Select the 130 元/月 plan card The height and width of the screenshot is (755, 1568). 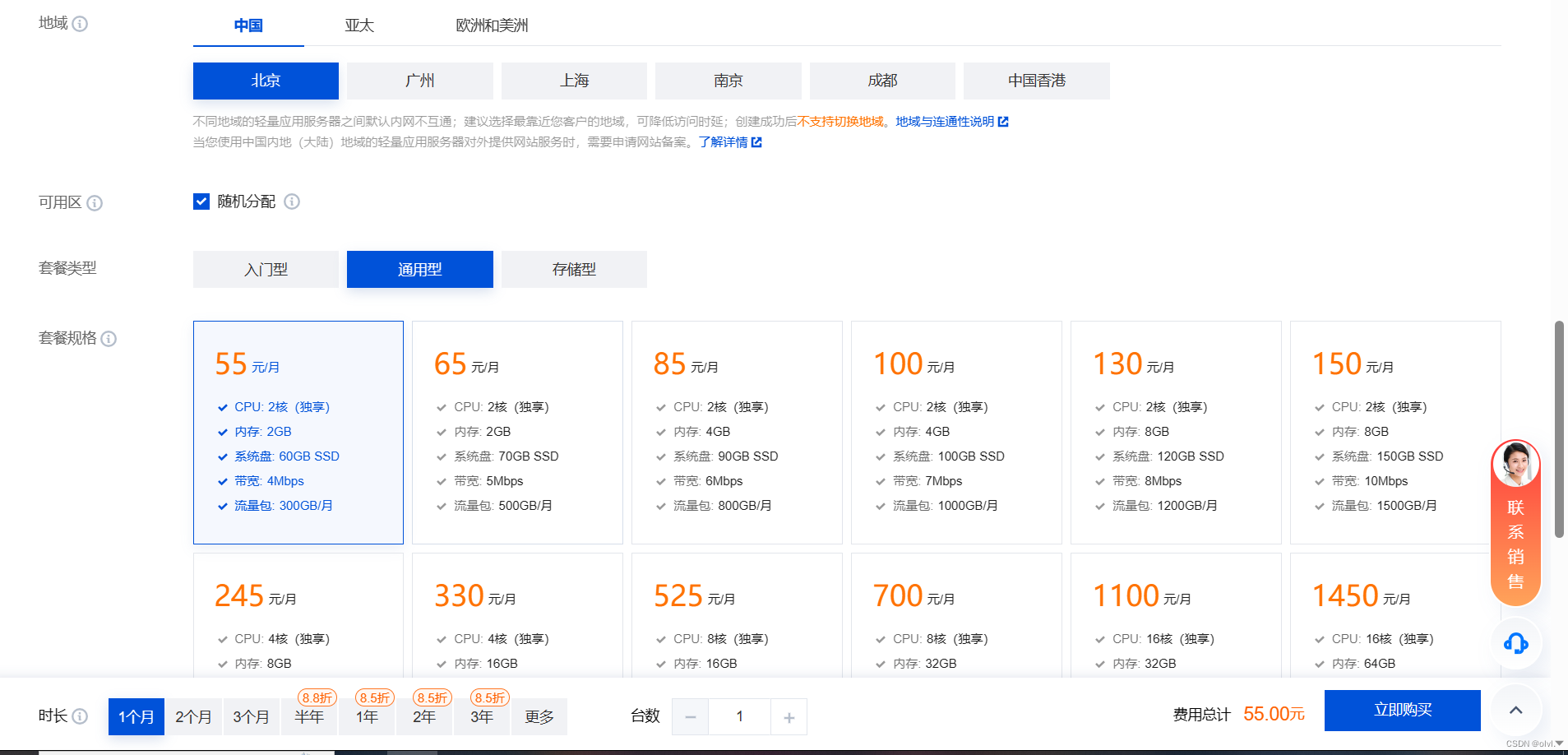[x=1176, y=433]
